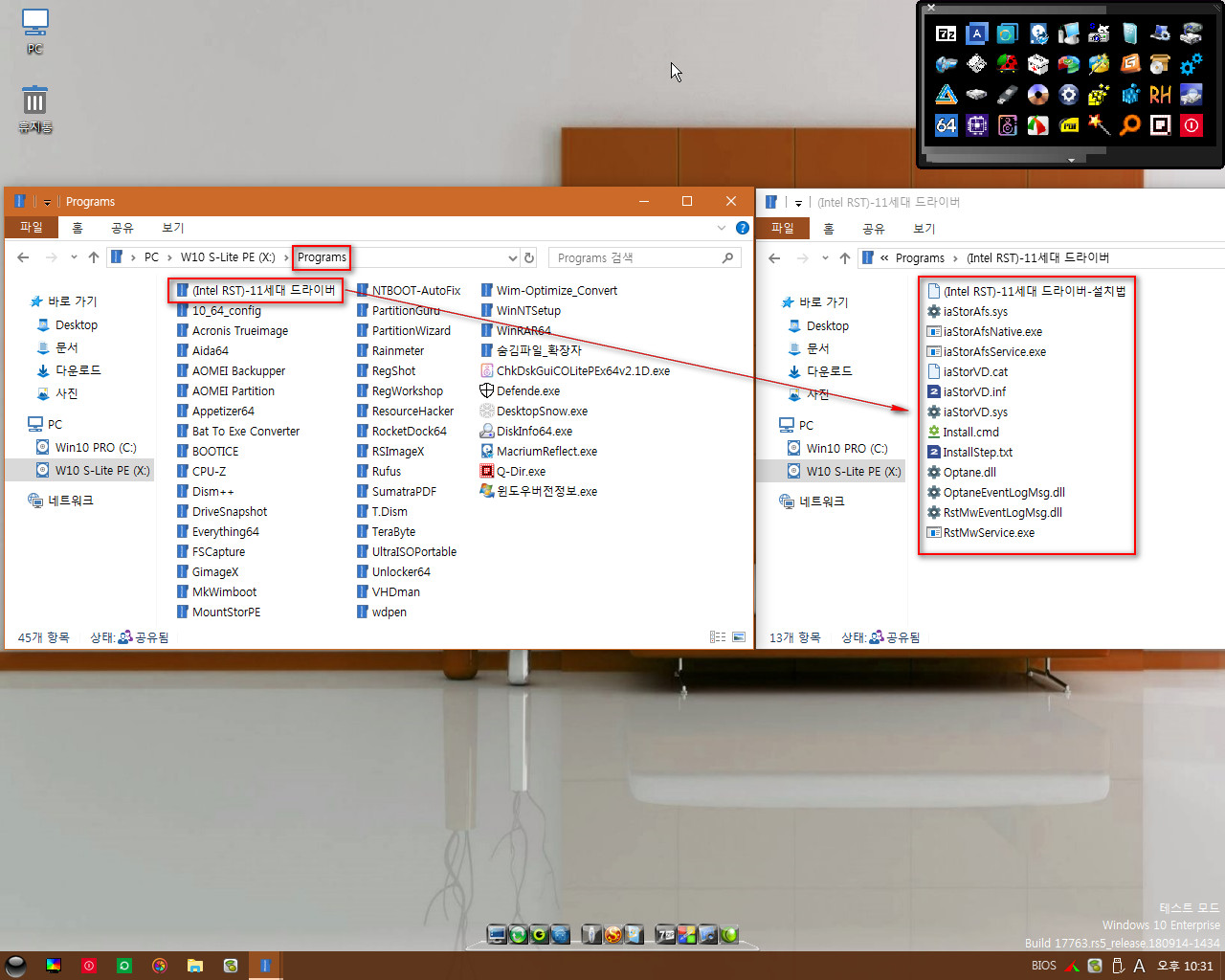Click W10 S-Lite PE (X:) breadcrumb in Programs
This screenshot has width=1225, height=980.
point(228,257)
